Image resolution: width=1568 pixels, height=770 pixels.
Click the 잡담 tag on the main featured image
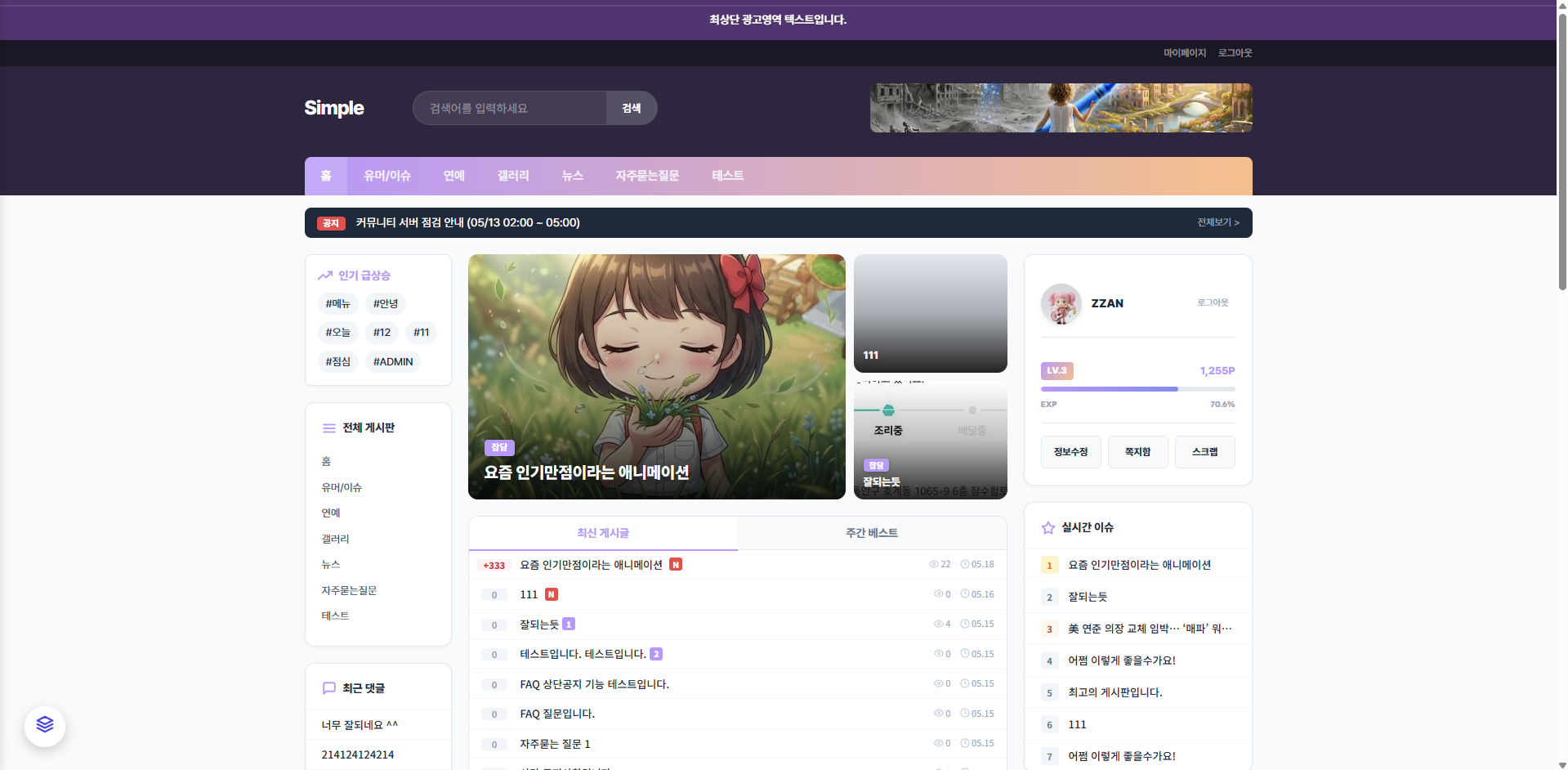[x=499, y=448]
